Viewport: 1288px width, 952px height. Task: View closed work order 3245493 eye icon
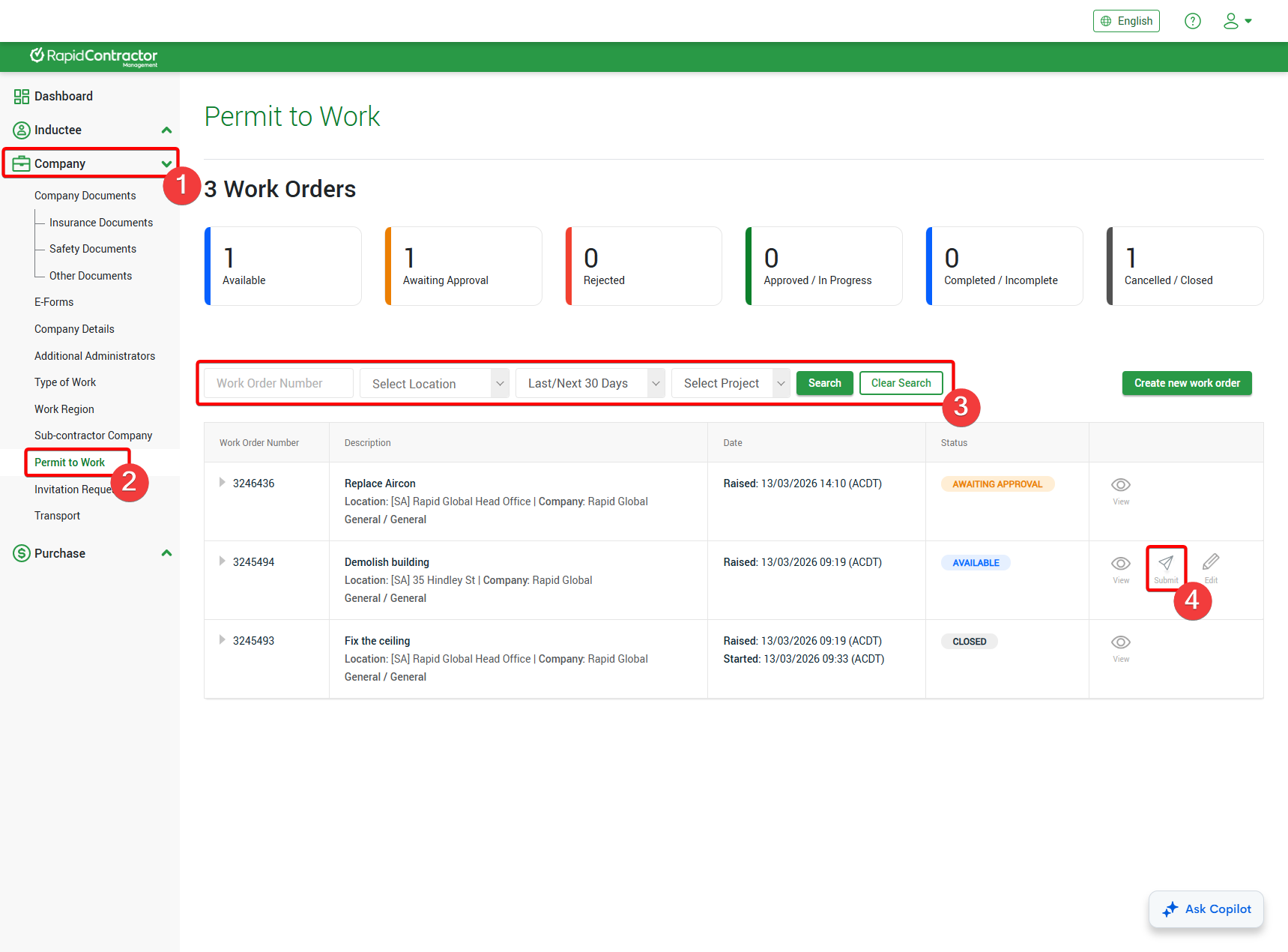point(1120,642)
